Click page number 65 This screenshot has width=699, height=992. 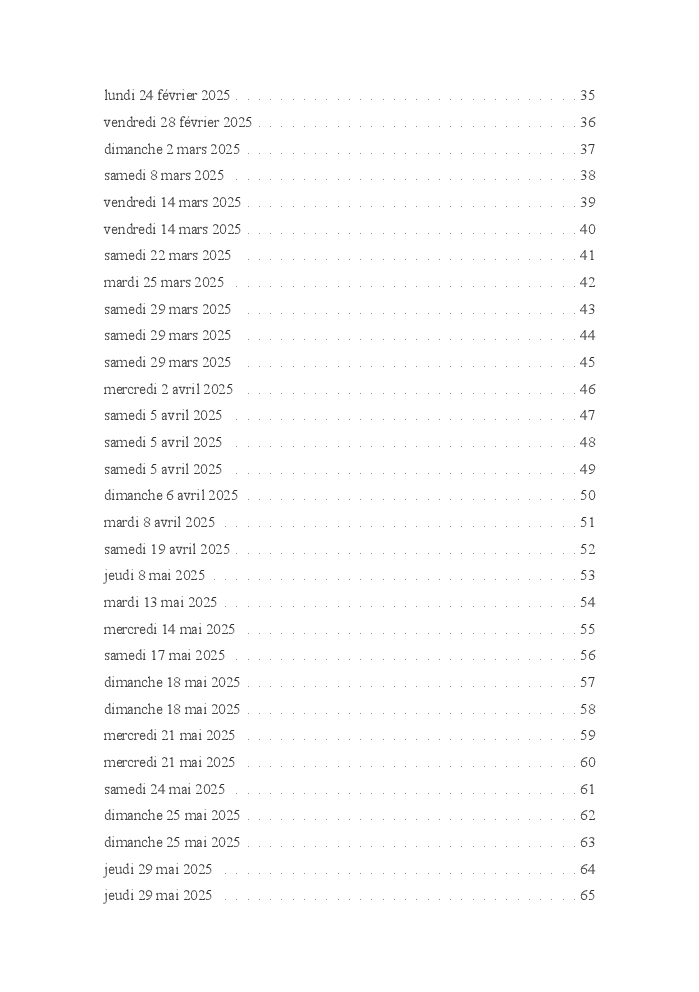588,895
